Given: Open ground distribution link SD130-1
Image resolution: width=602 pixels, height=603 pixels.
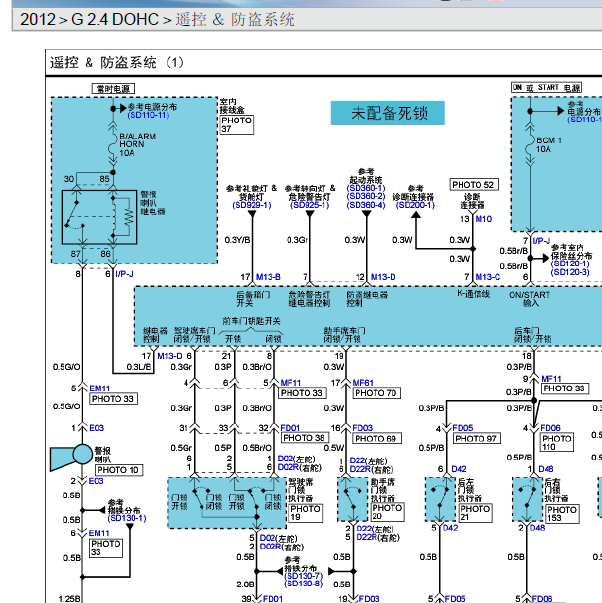Looking at the screenshot, I should click(127, 518).
